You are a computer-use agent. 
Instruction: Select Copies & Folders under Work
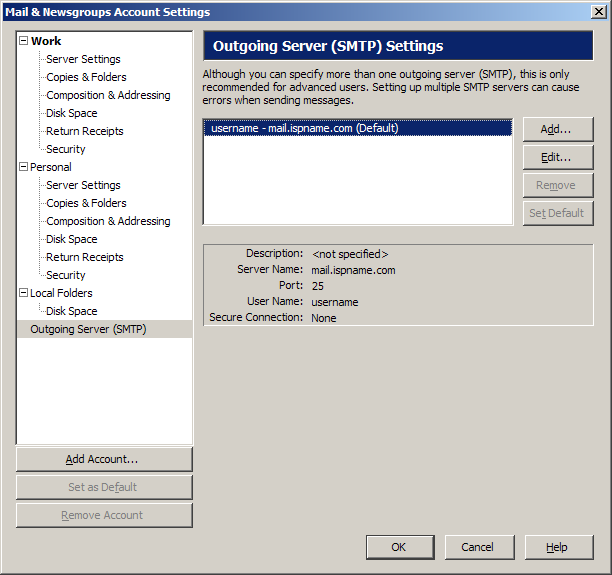[86, 77]
